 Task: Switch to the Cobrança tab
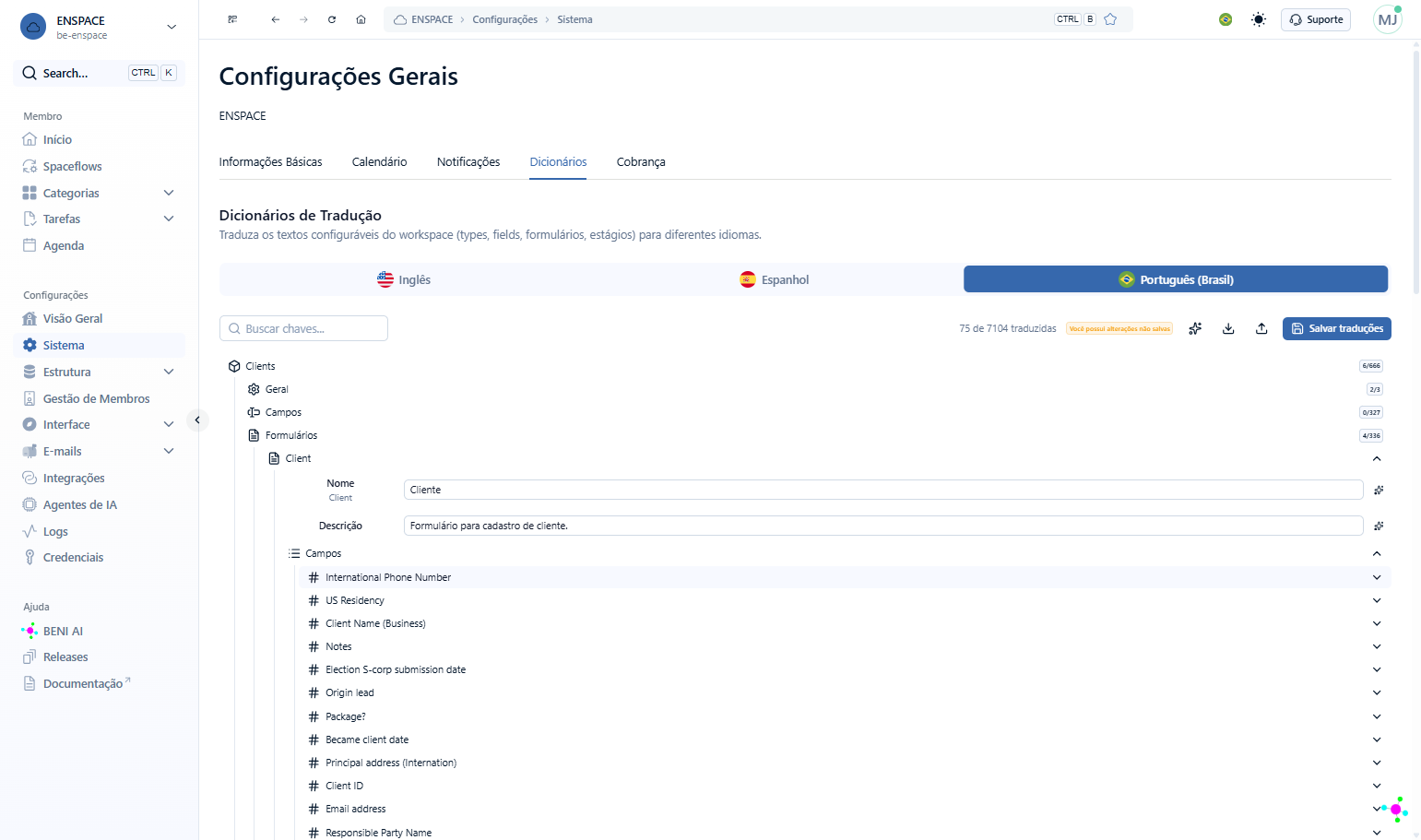tap(641, 161)
